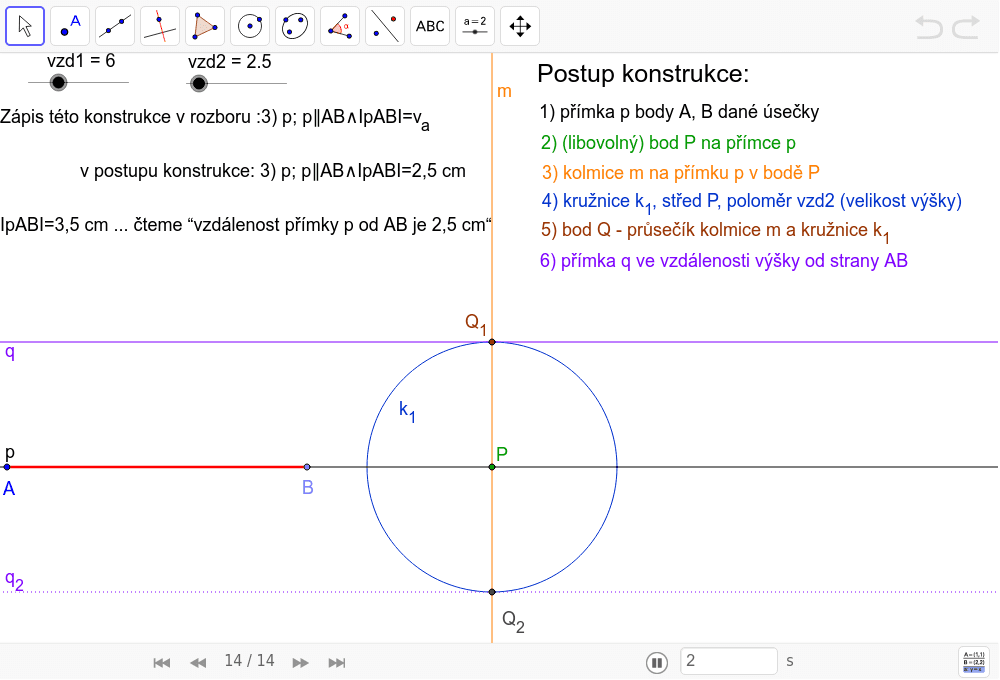Click step '5) bod Q - průsečík kolmice'
Screen dimensions: 1000x680
click(x=716, y=232)
